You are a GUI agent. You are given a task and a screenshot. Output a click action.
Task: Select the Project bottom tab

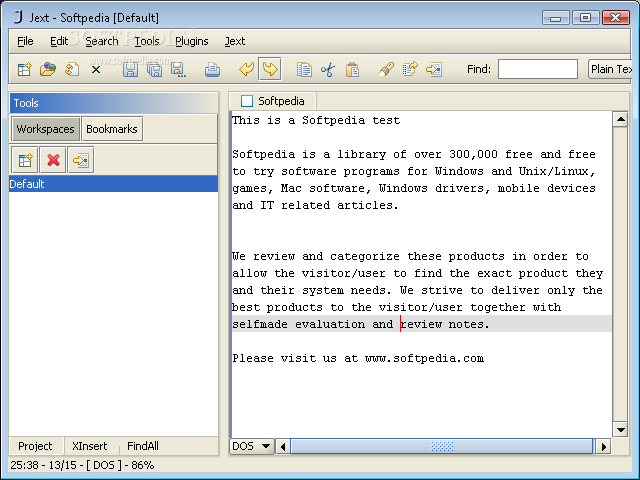[35, 446]
